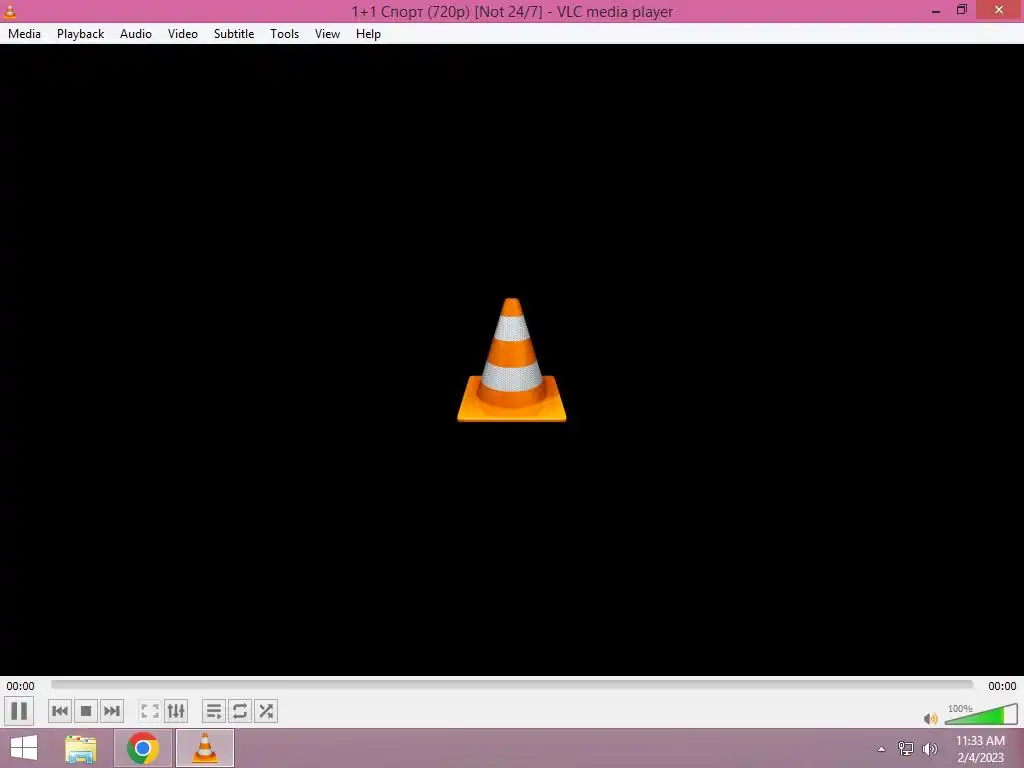Click the VLC cone icon in title bar
Screen dimensions: 1024x768
[x=10, y=11]
